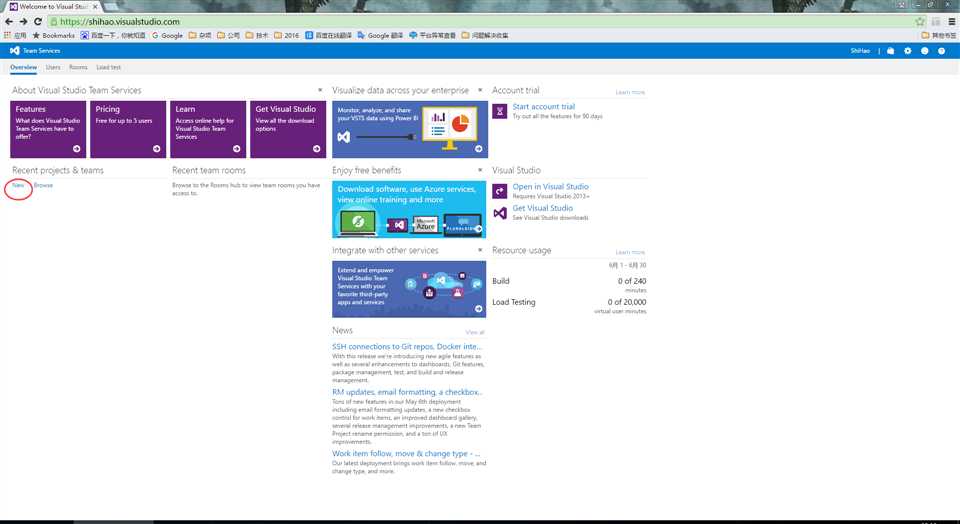The height and width of the screenshot is (524, 960).
Task: Click the arrow on the integrate services banner
Action: (478, 309)
